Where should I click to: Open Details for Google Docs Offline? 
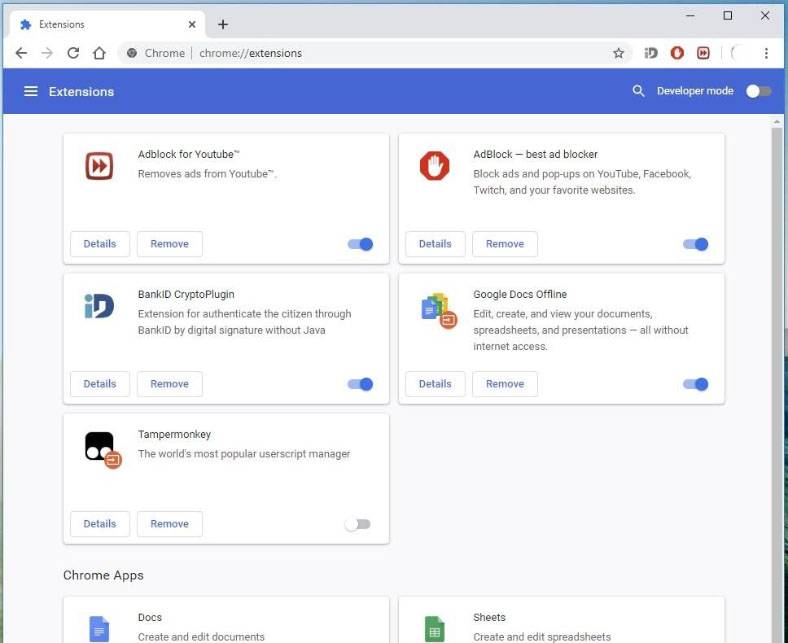tap(435, 384)
